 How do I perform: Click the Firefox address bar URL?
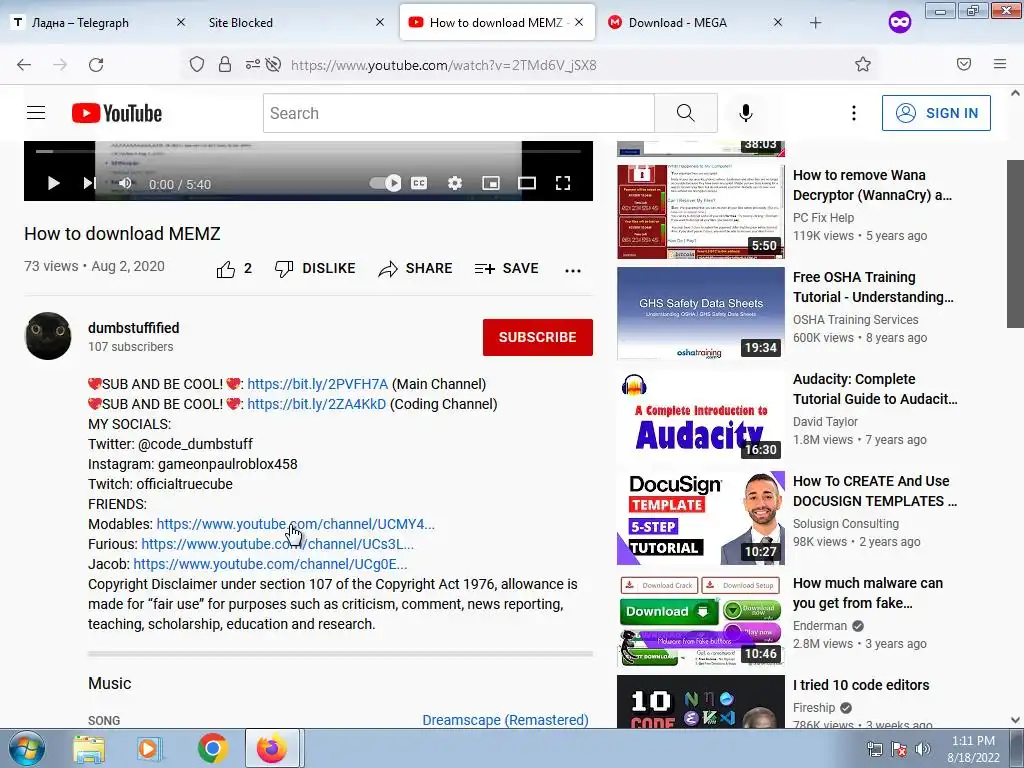tap(443, 65)
